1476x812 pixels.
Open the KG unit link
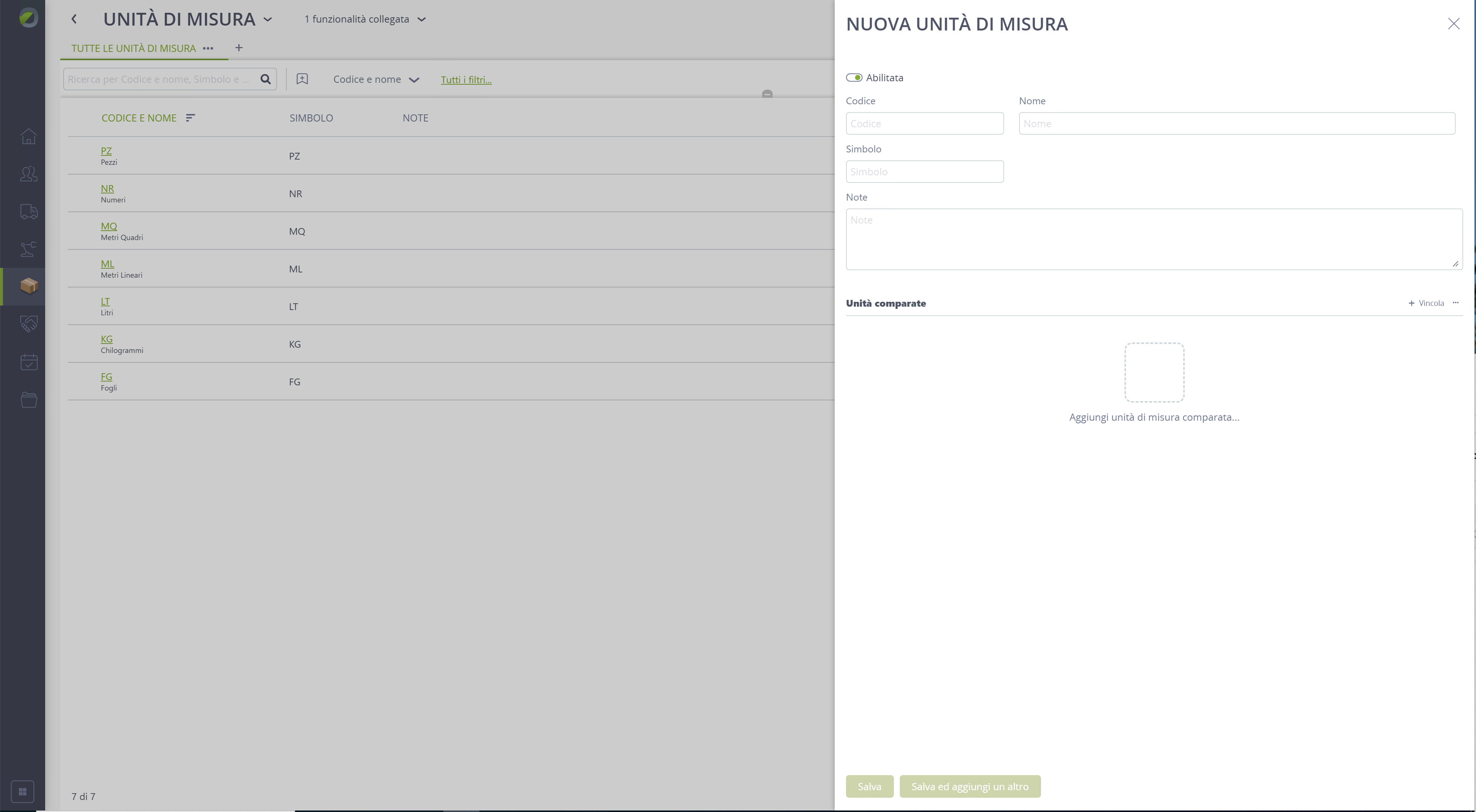point(107,339)
